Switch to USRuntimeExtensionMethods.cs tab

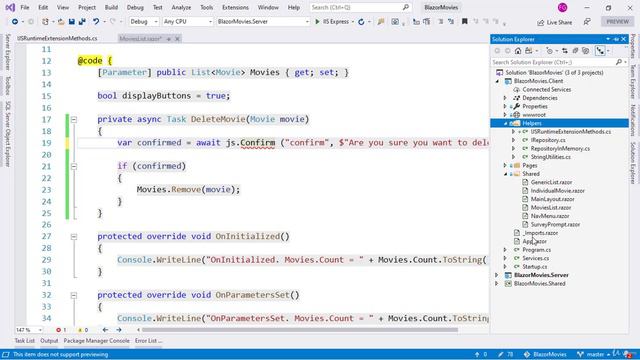point(57,38)
